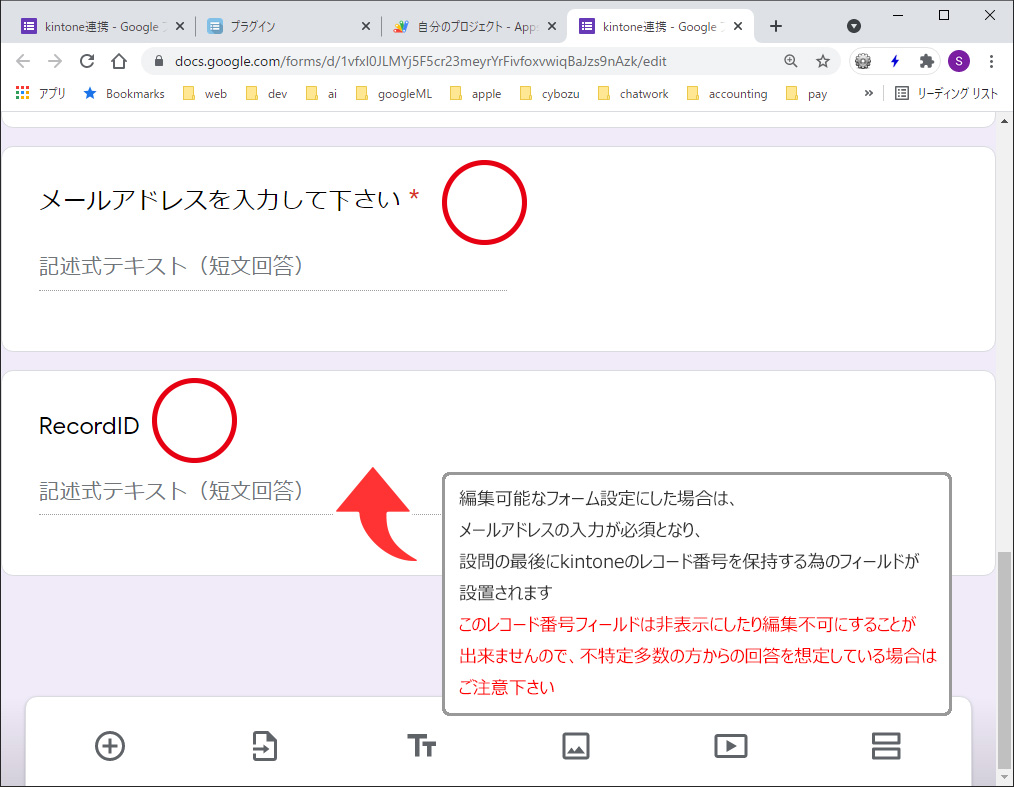Open the Chrome three-dot menu
Screen dimensions: 1014x787
(991, 61)
